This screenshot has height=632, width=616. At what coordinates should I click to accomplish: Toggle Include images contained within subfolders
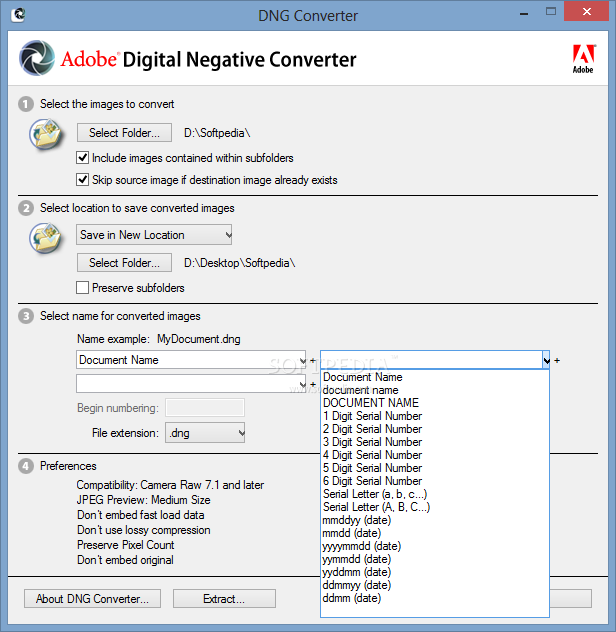(83, 158)
